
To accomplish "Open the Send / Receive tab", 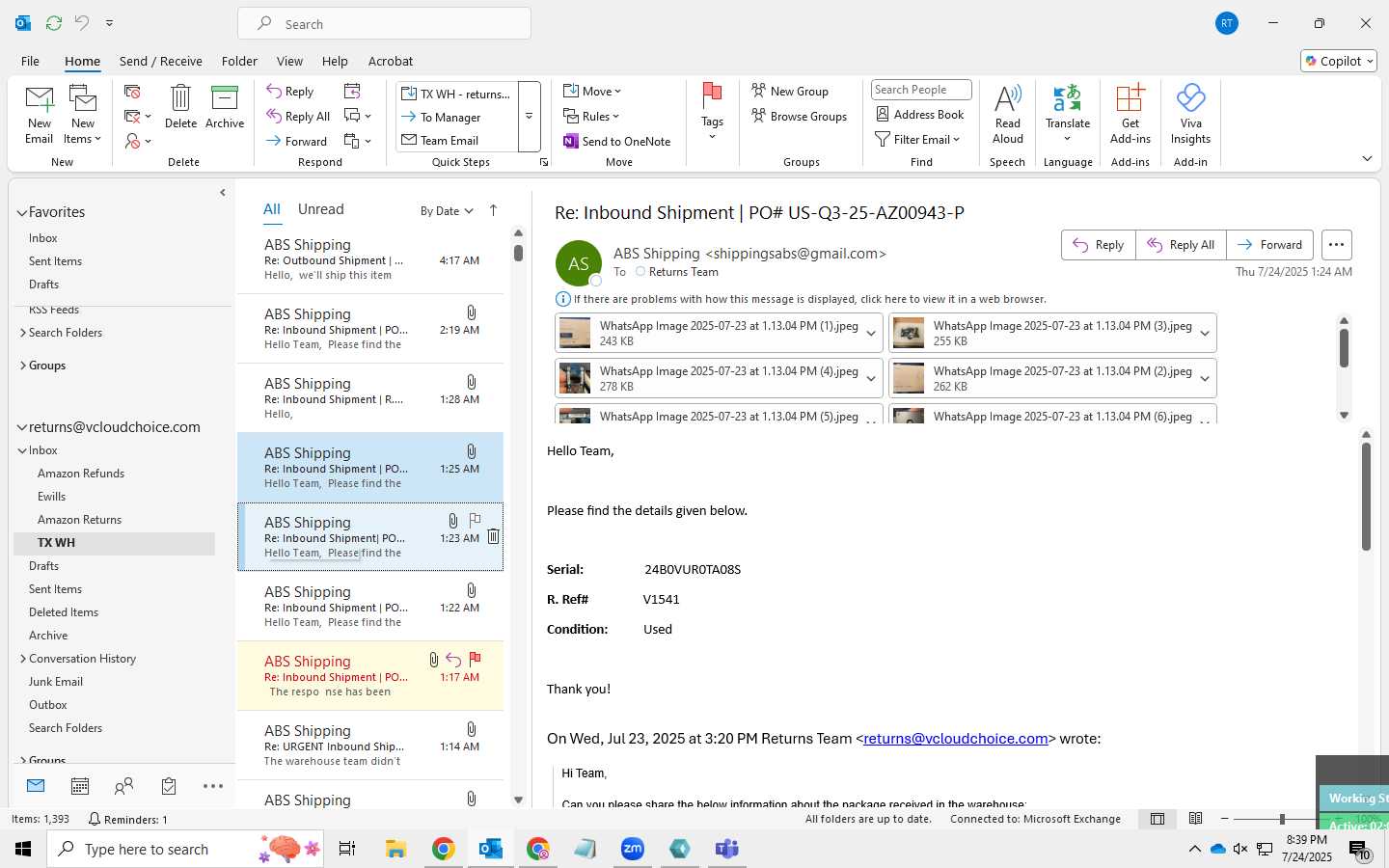I will tap(161, 61).
